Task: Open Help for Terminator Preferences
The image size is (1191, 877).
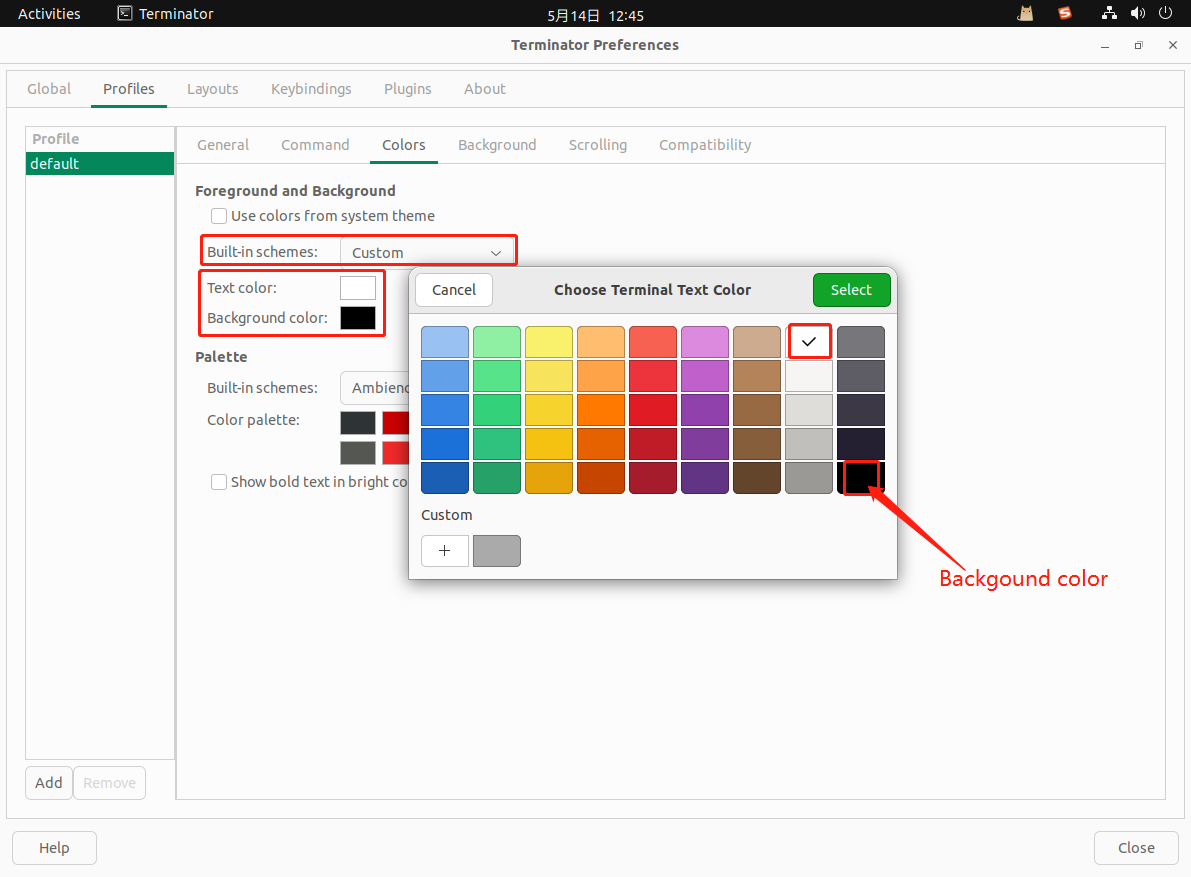Action: coord(55,848)
